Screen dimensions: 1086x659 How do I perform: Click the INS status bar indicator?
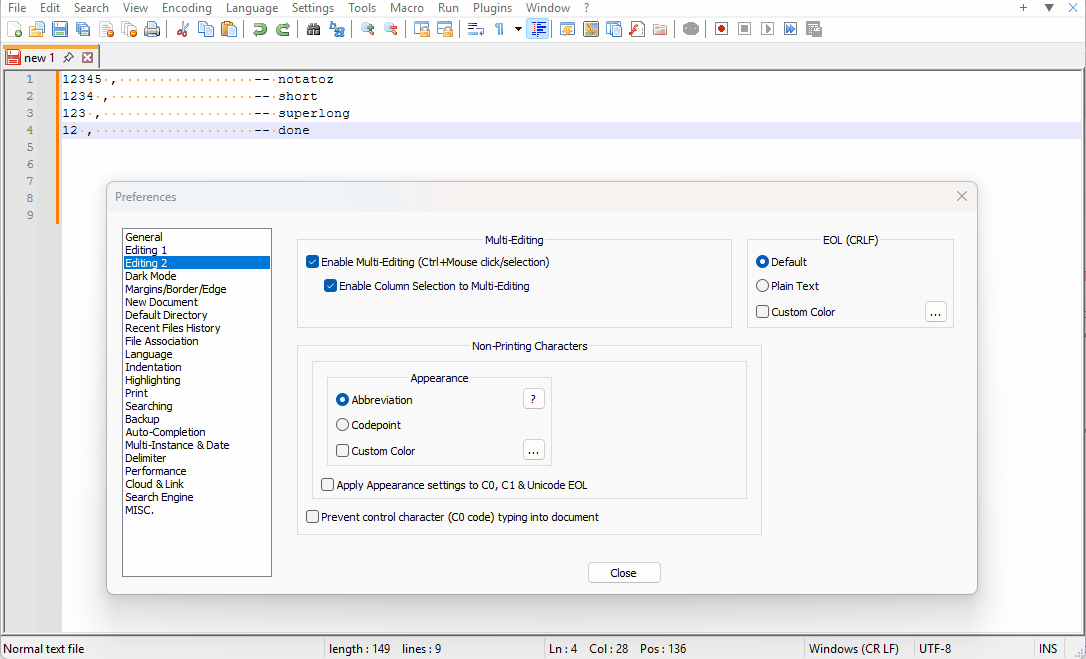[x=1047, y=649]
